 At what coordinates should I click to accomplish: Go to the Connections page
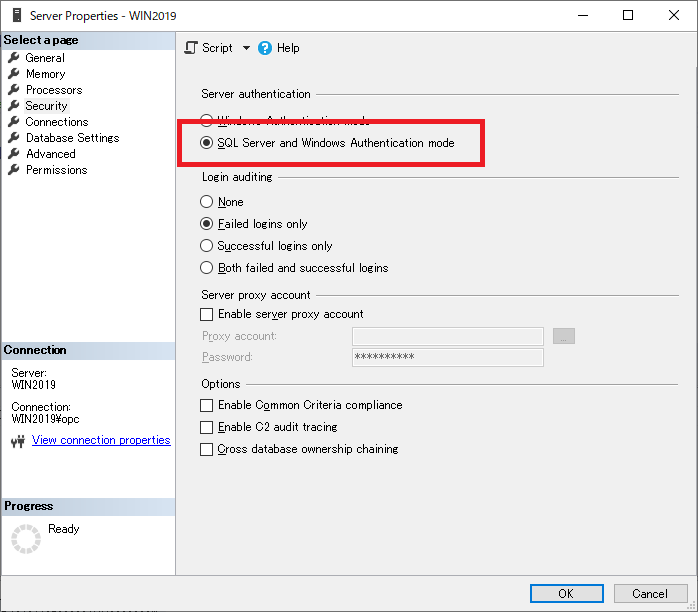point(57,122)
